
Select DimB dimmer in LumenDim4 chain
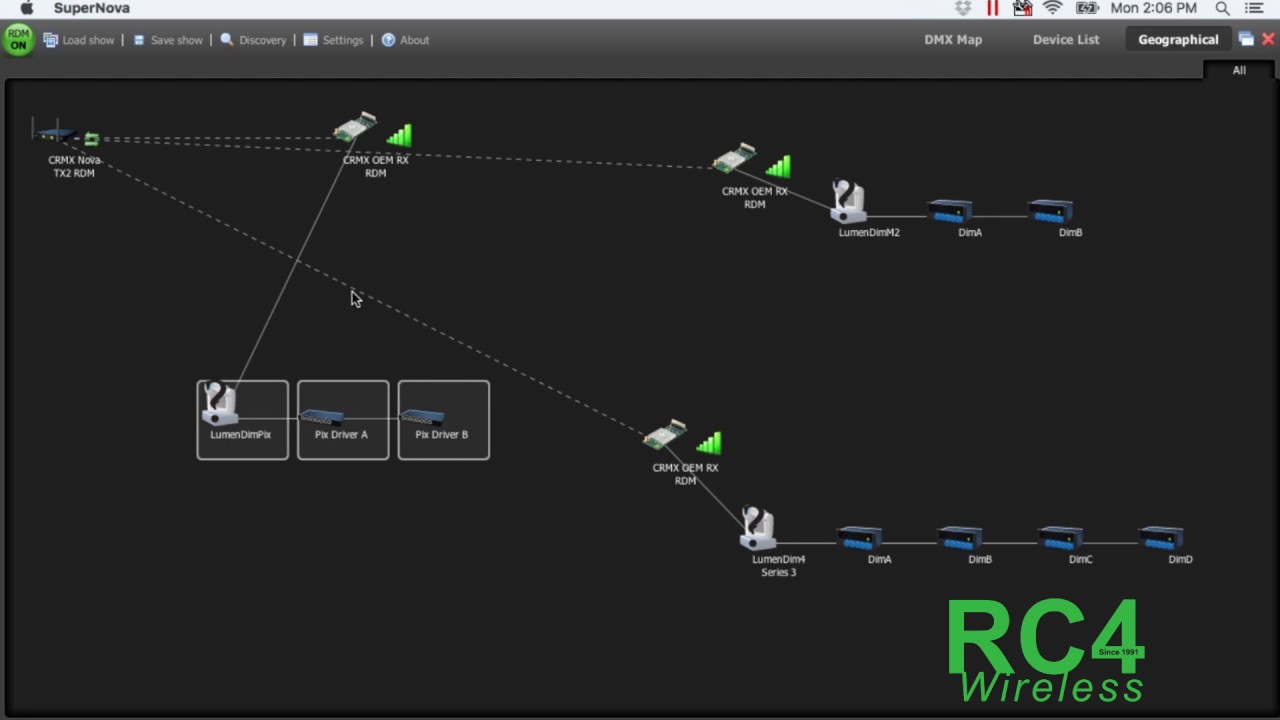(x=960, y=538)
